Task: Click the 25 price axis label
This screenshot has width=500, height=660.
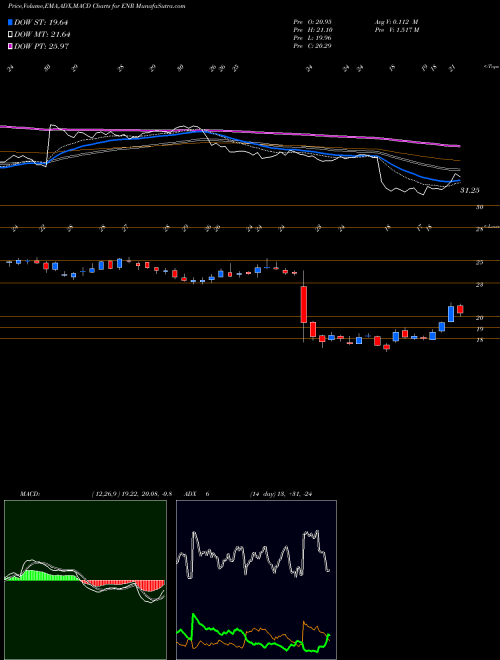Action: coord(479,263)
